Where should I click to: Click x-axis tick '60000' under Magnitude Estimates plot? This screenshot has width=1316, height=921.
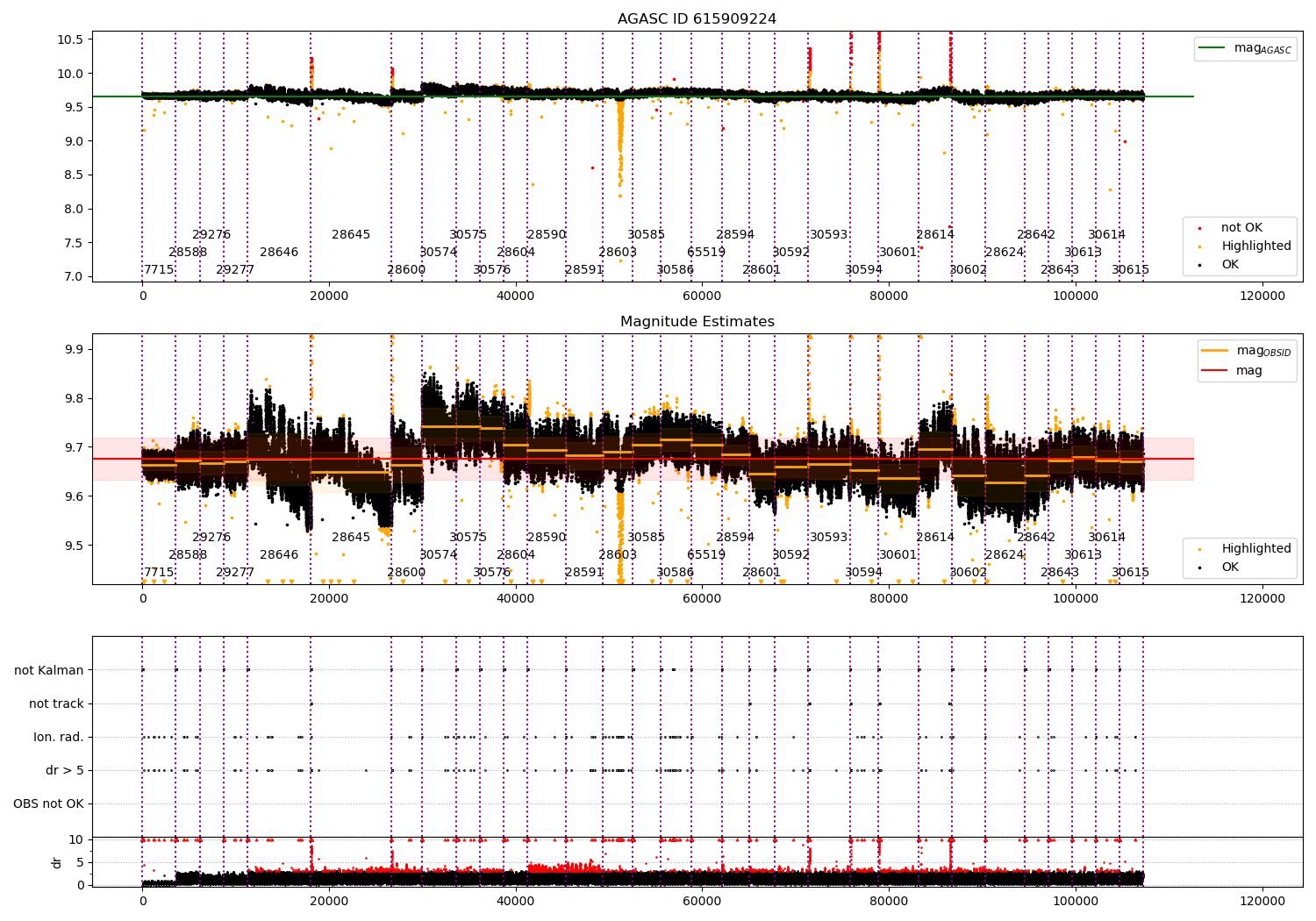pos(702,599)
